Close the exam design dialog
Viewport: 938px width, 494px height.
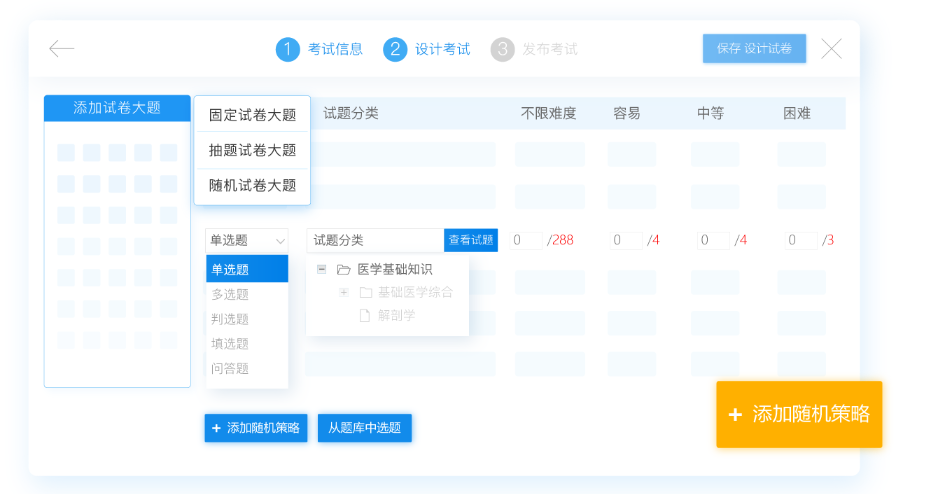832,48
